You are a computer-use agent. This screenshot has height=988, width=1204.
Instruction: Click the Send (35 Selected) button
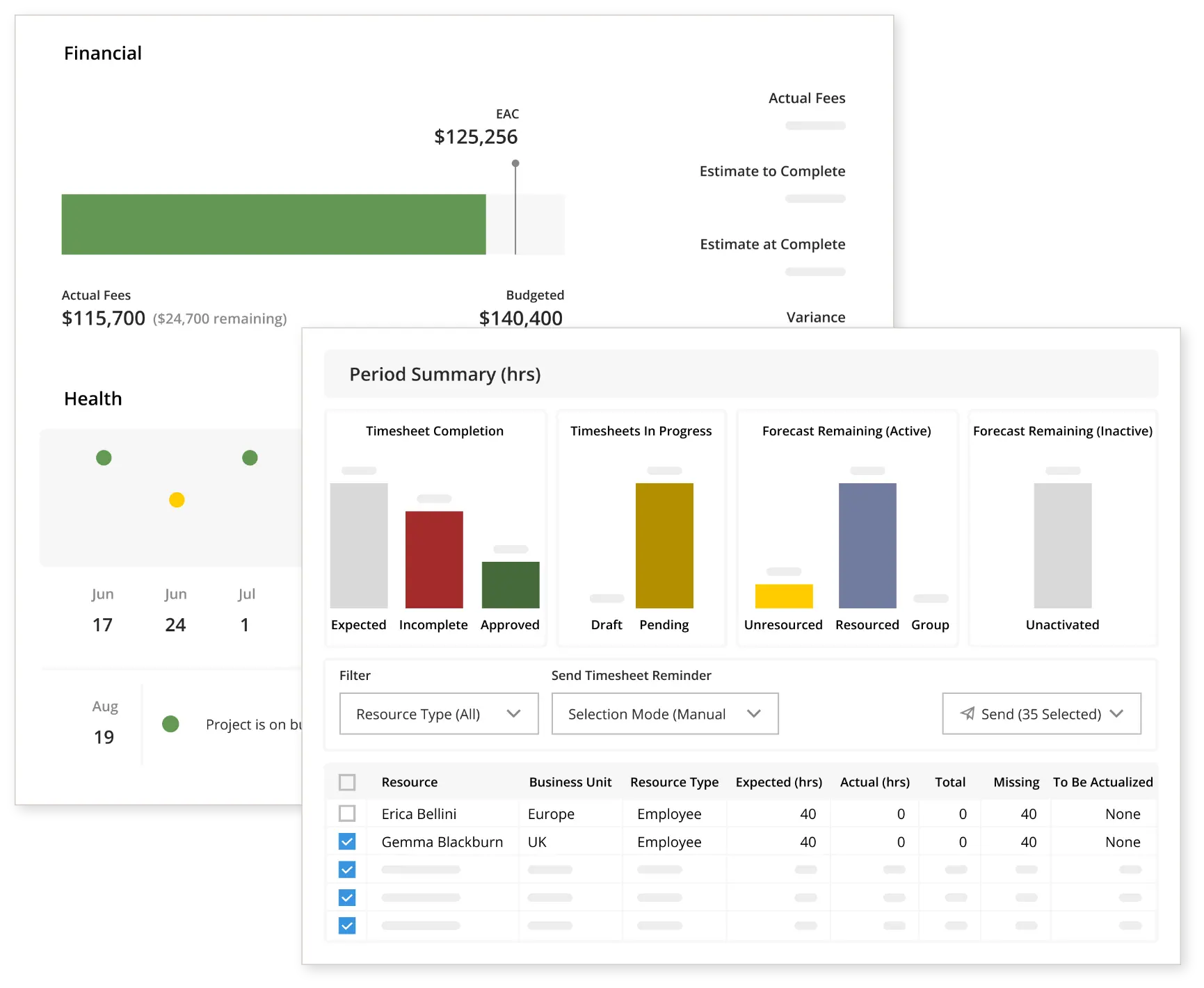pos(1042,714)
